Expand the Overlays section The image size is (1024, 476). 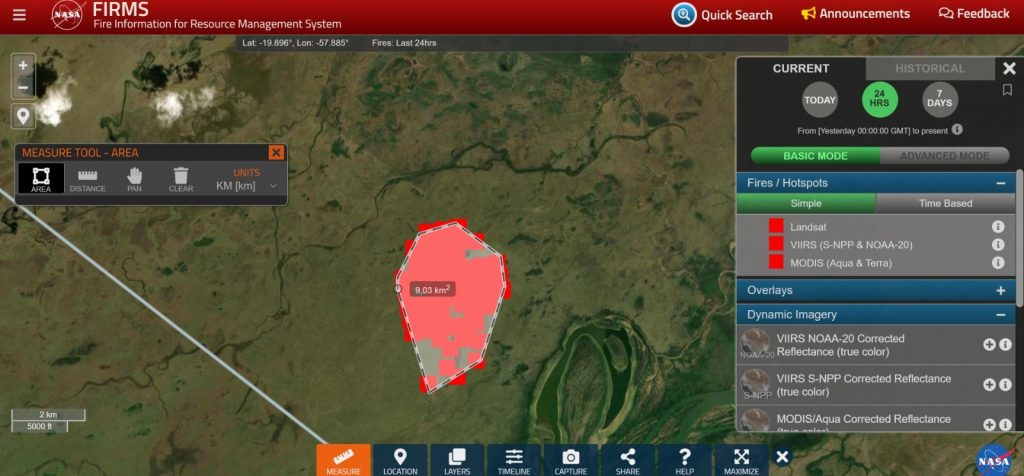[x=1000, y=290]
